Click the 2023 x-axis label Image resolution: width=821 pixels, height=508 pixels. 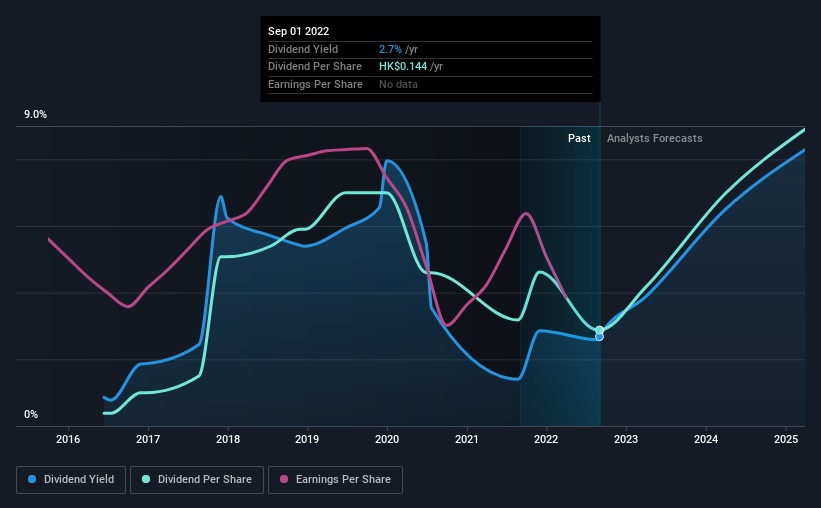[626, 439]
